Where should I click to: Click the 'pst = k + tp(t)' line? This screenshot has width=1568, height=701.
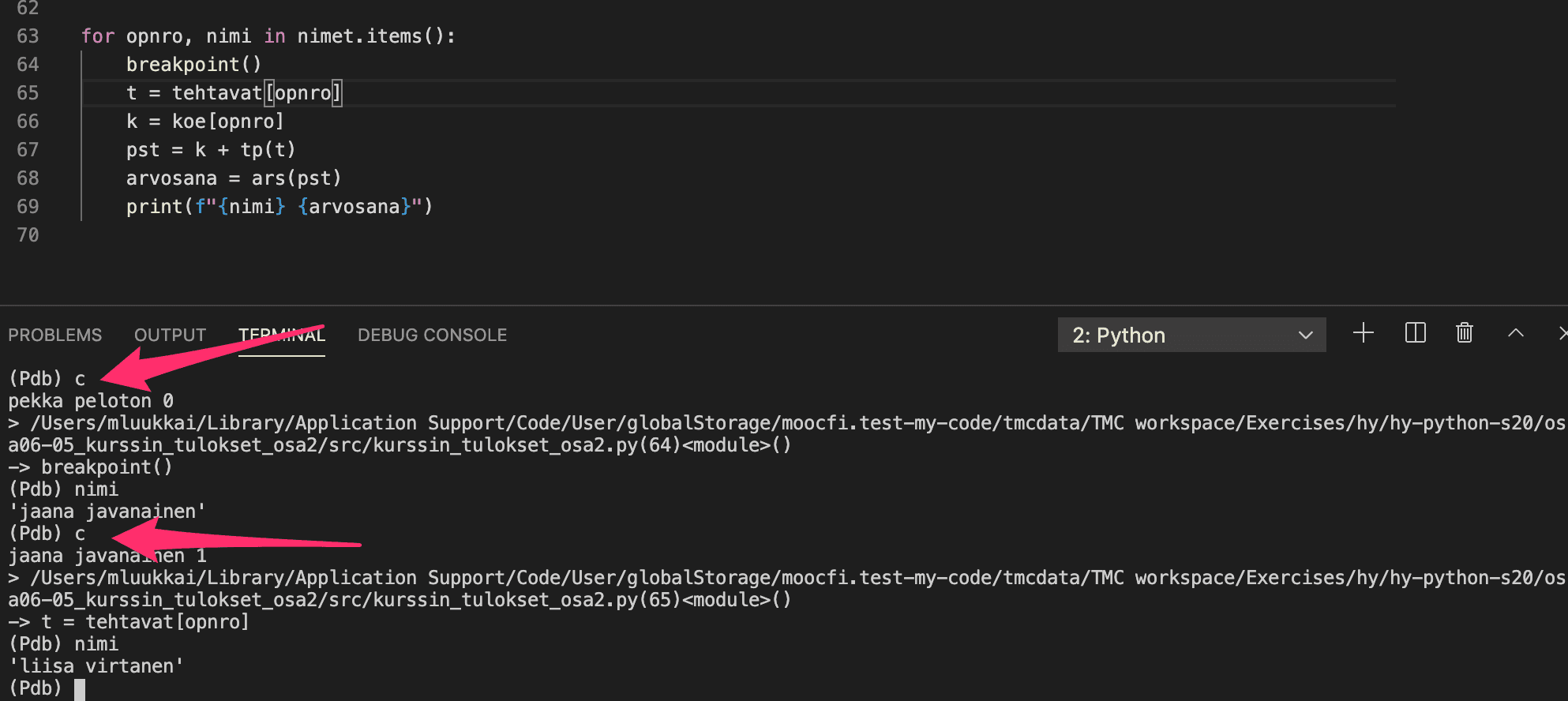[211, 150]
